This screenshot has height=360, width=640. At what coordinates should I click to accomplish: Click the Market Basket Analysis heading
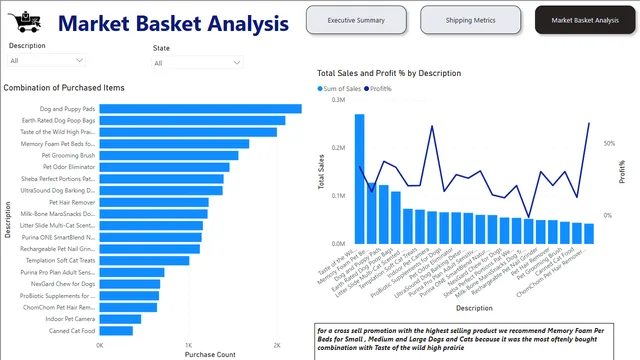[x=173, y=23]
